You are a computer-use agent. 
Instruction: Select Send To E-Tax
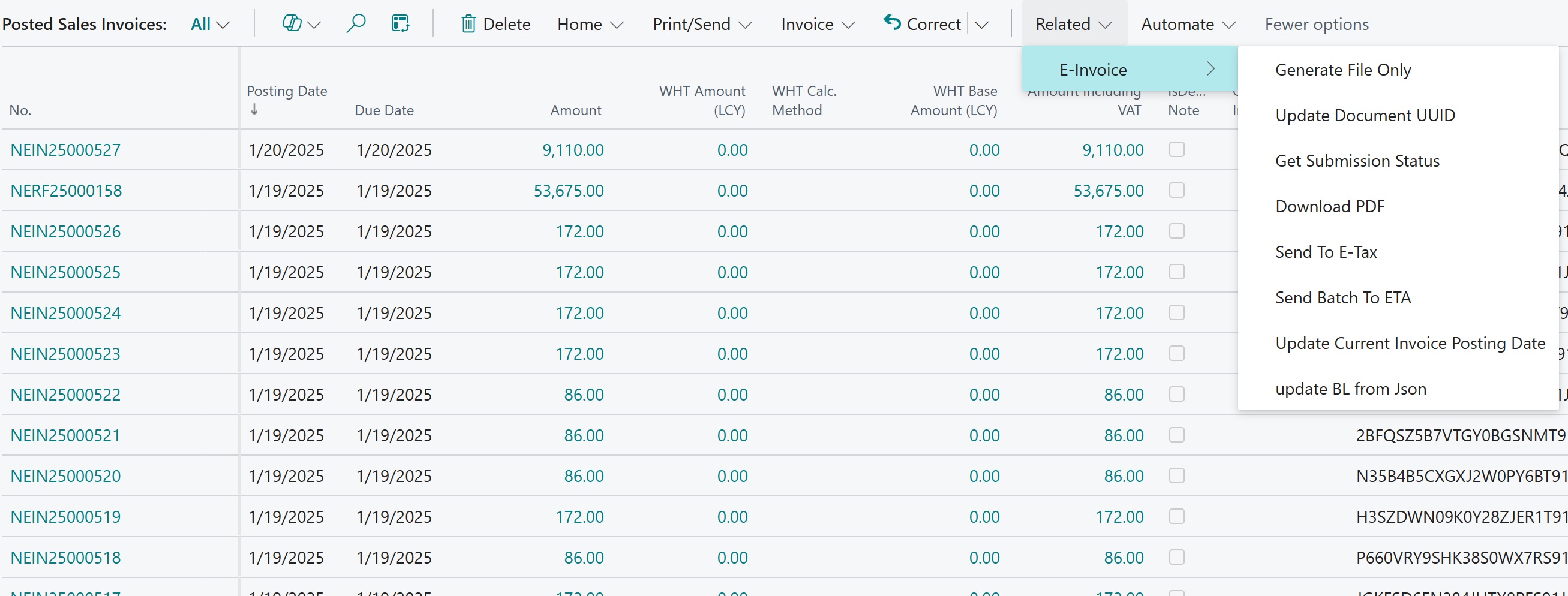tap(1326, 251)
